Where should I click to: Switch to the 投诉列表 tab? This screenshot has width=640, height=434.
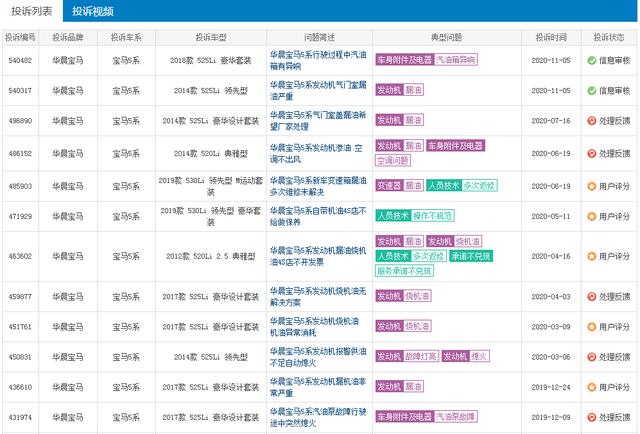31,11
